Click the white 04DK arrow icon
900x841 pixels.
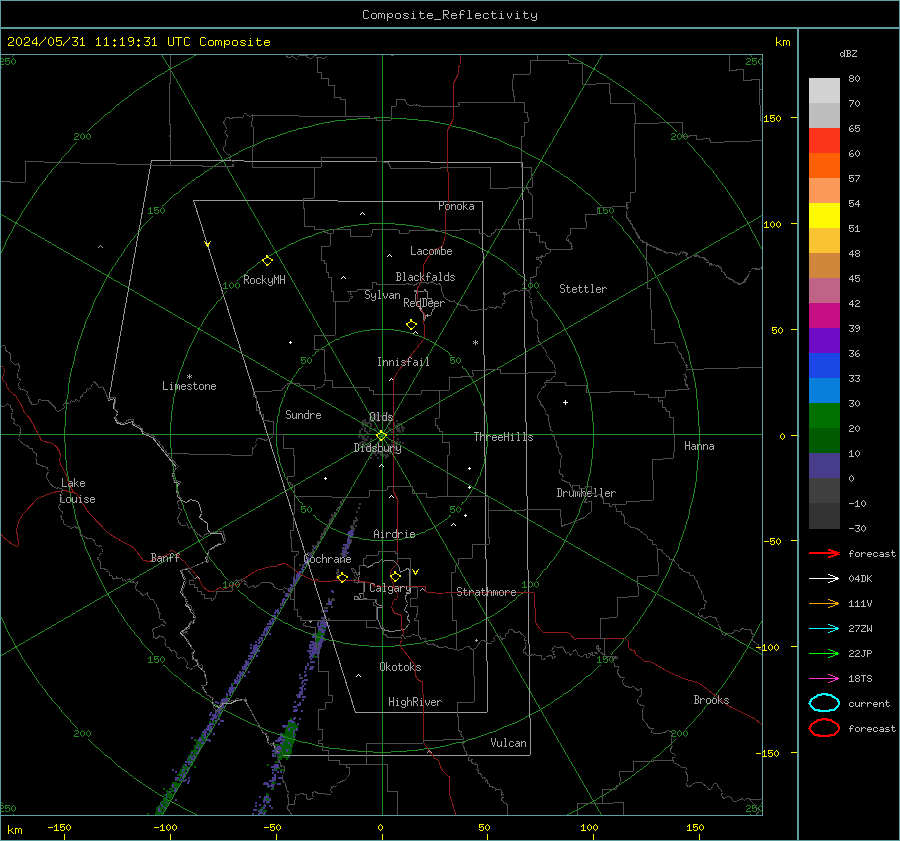point(824,579)
